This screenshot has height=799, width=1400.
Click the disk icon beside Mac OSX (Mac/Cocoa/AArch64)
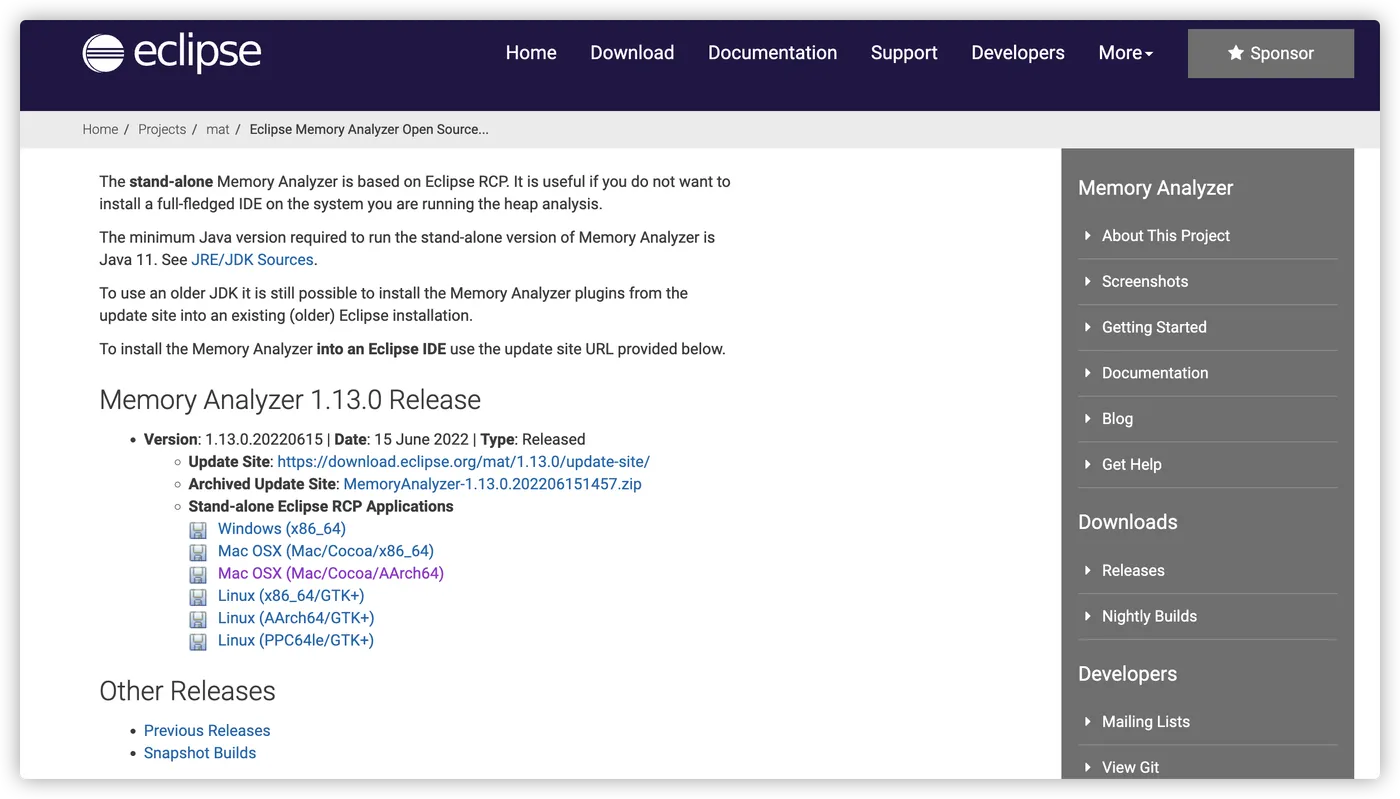[x=198, y=575]
